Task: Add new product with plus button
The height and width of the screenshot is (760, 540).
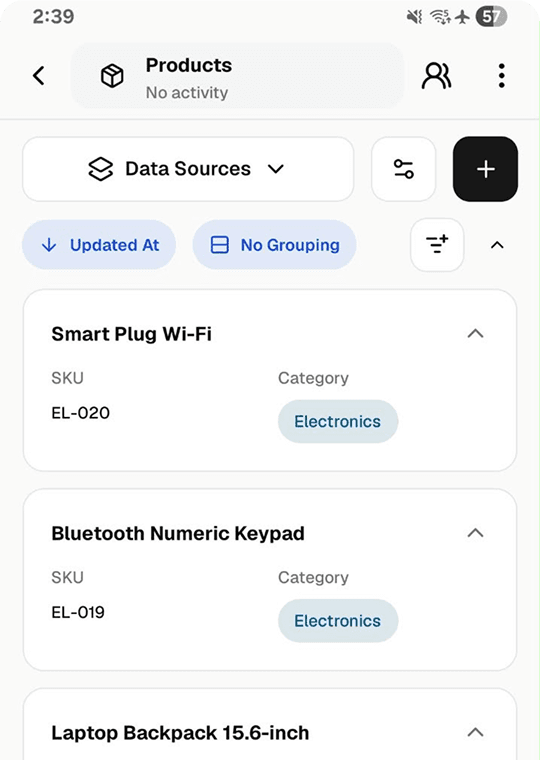Action: [485, 169]
